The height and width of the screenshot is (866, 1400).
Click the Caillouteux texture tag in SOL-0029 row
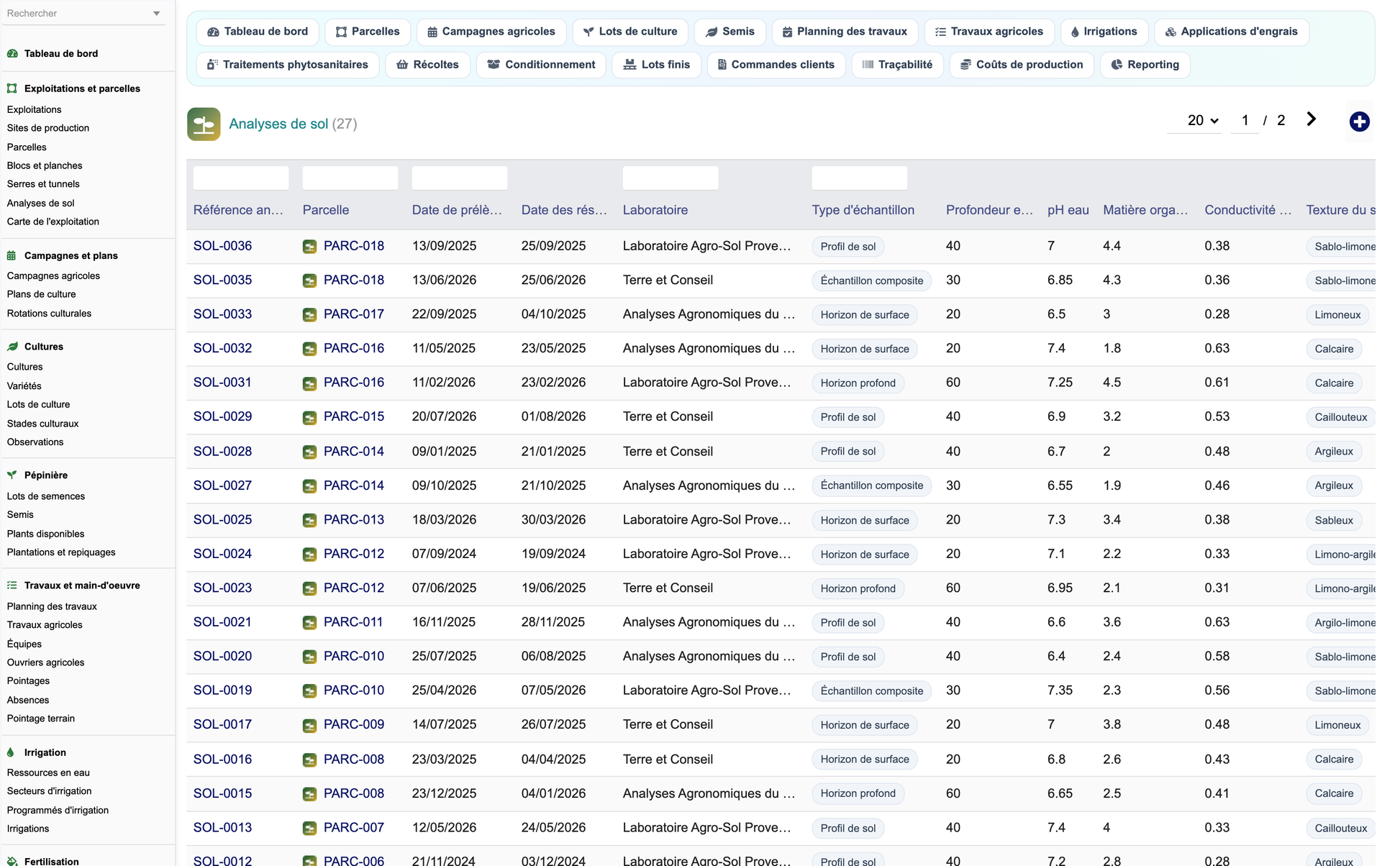[1341, 417]
